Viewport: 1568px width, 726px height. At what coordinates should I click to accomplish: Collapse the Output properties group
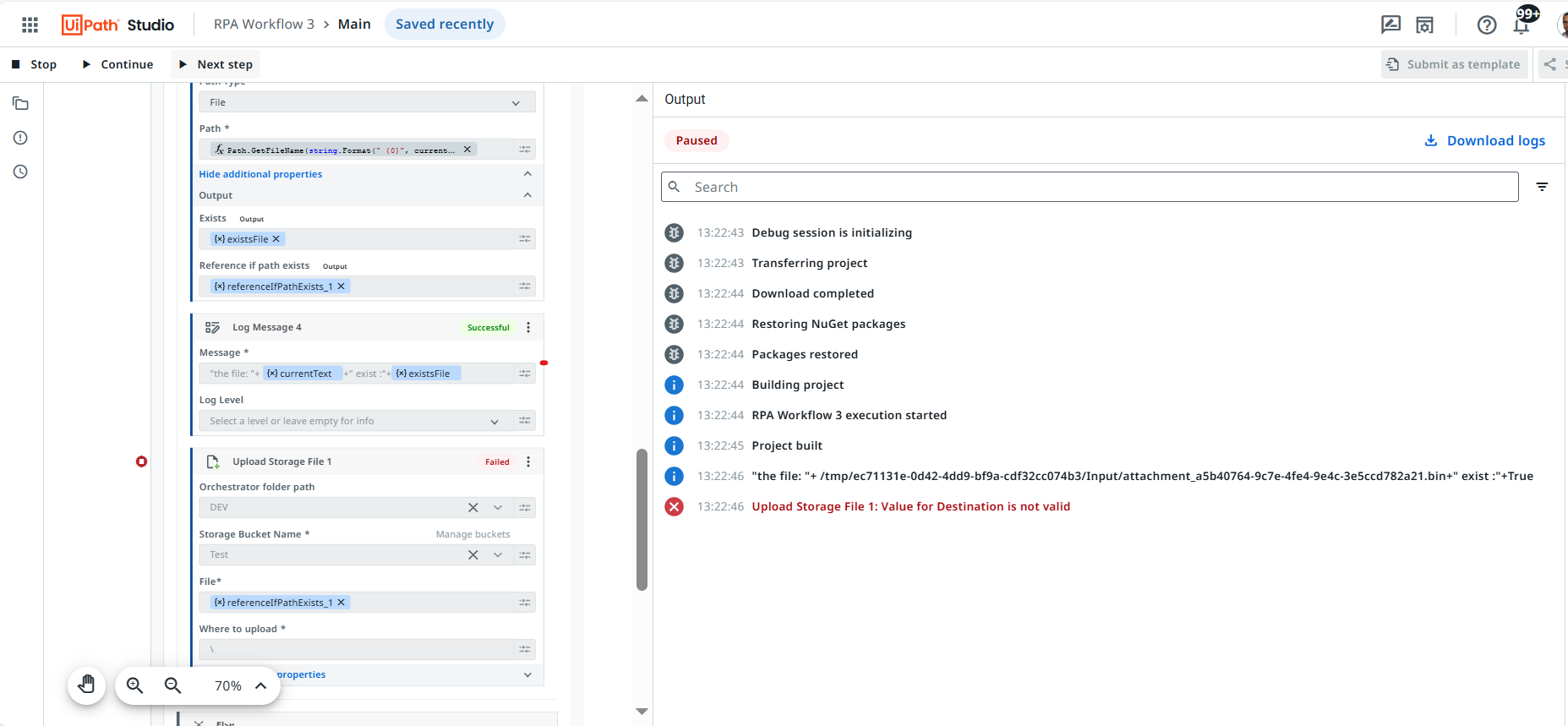527,195
